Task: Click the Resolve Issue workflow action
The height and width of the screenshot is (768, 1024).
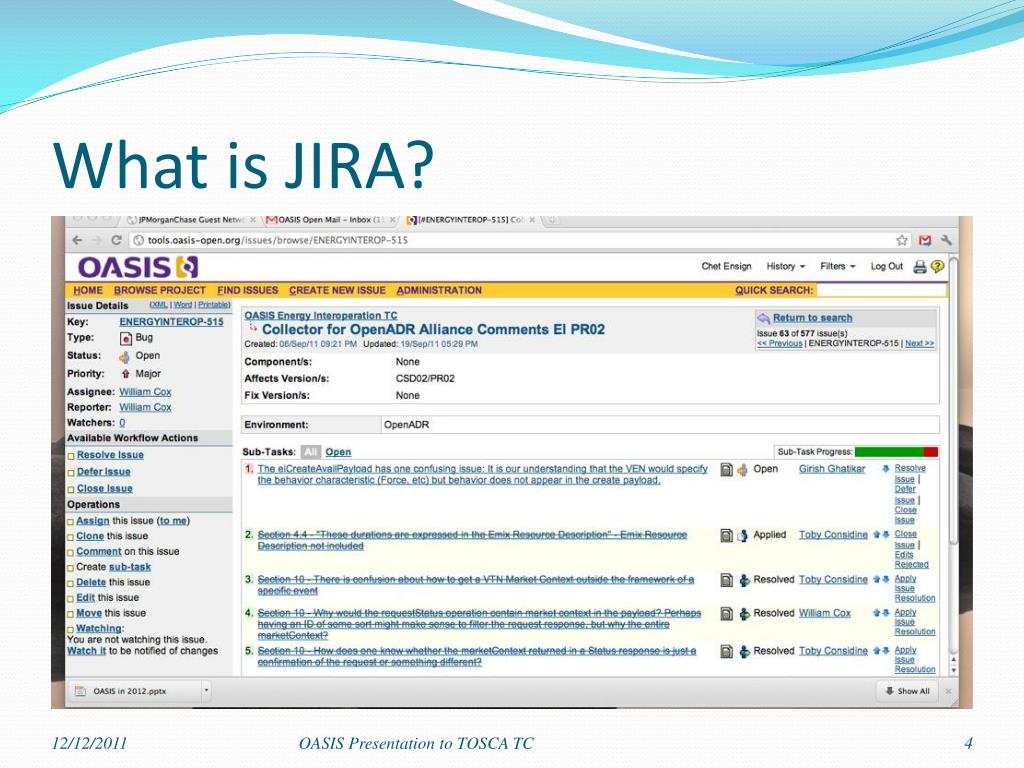Action: tap(110, 455)
